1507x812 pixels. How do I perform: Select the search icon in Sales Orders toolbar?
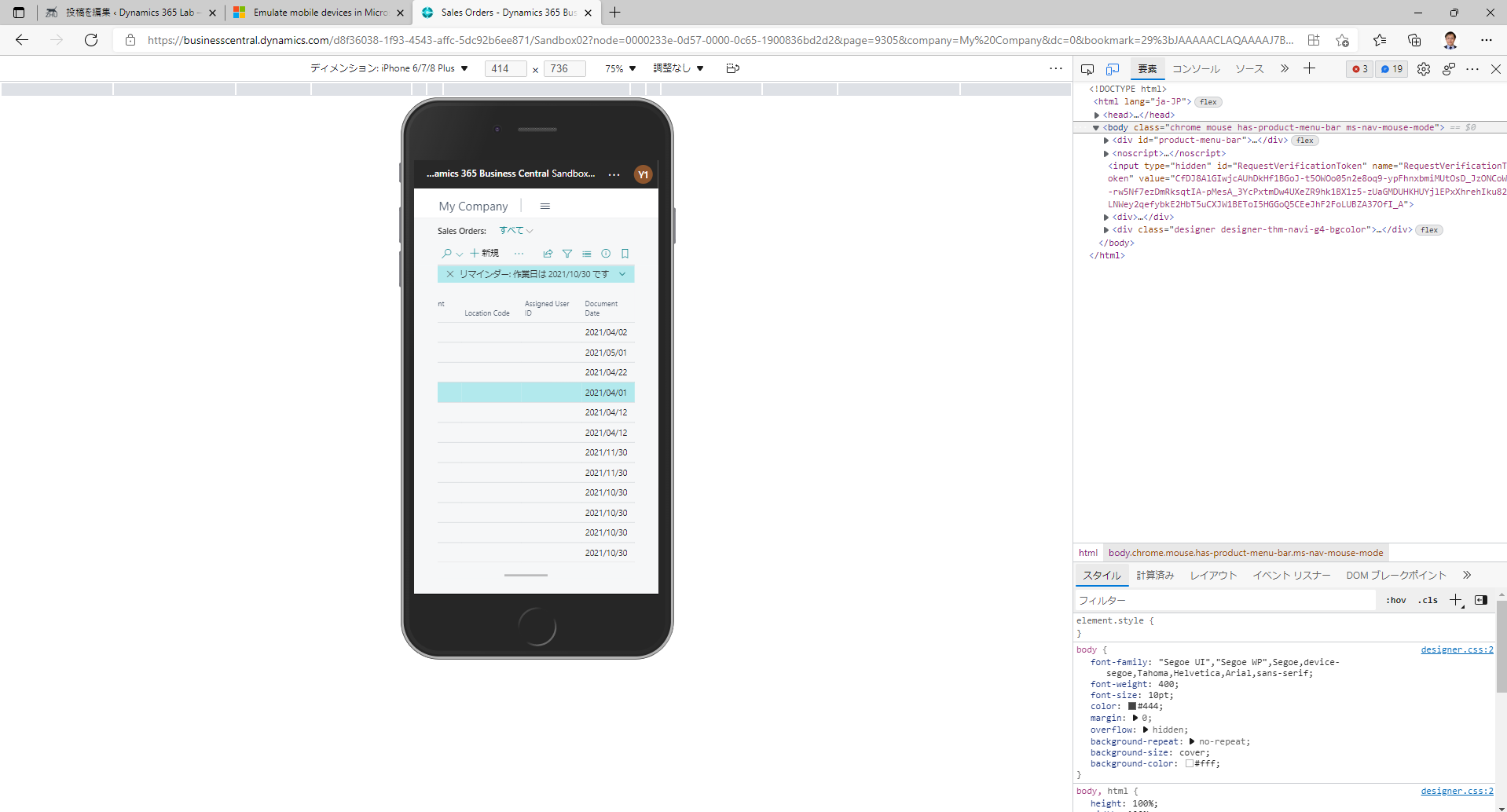coord(445,253)
